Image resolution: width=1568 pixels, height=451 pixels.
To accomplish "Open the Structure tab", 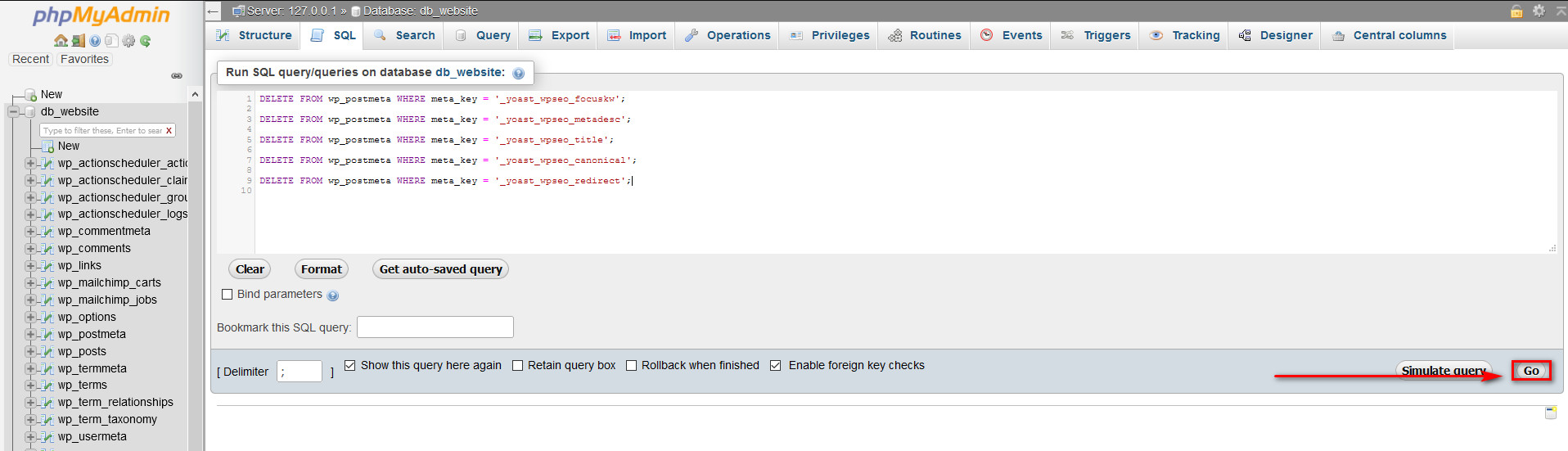I will [254, 35].
